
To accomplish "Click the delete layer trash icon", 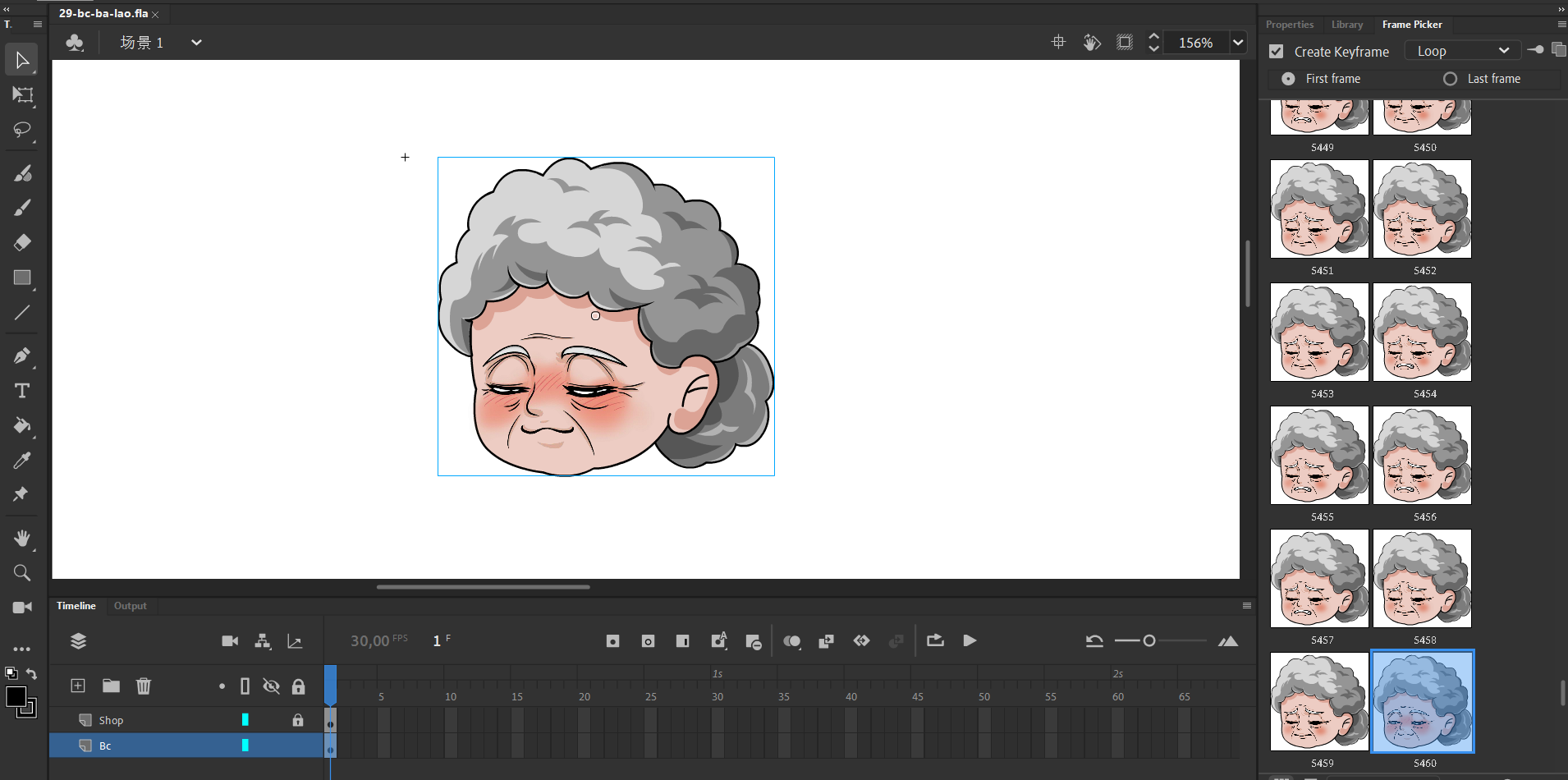I will pos(144,686).
